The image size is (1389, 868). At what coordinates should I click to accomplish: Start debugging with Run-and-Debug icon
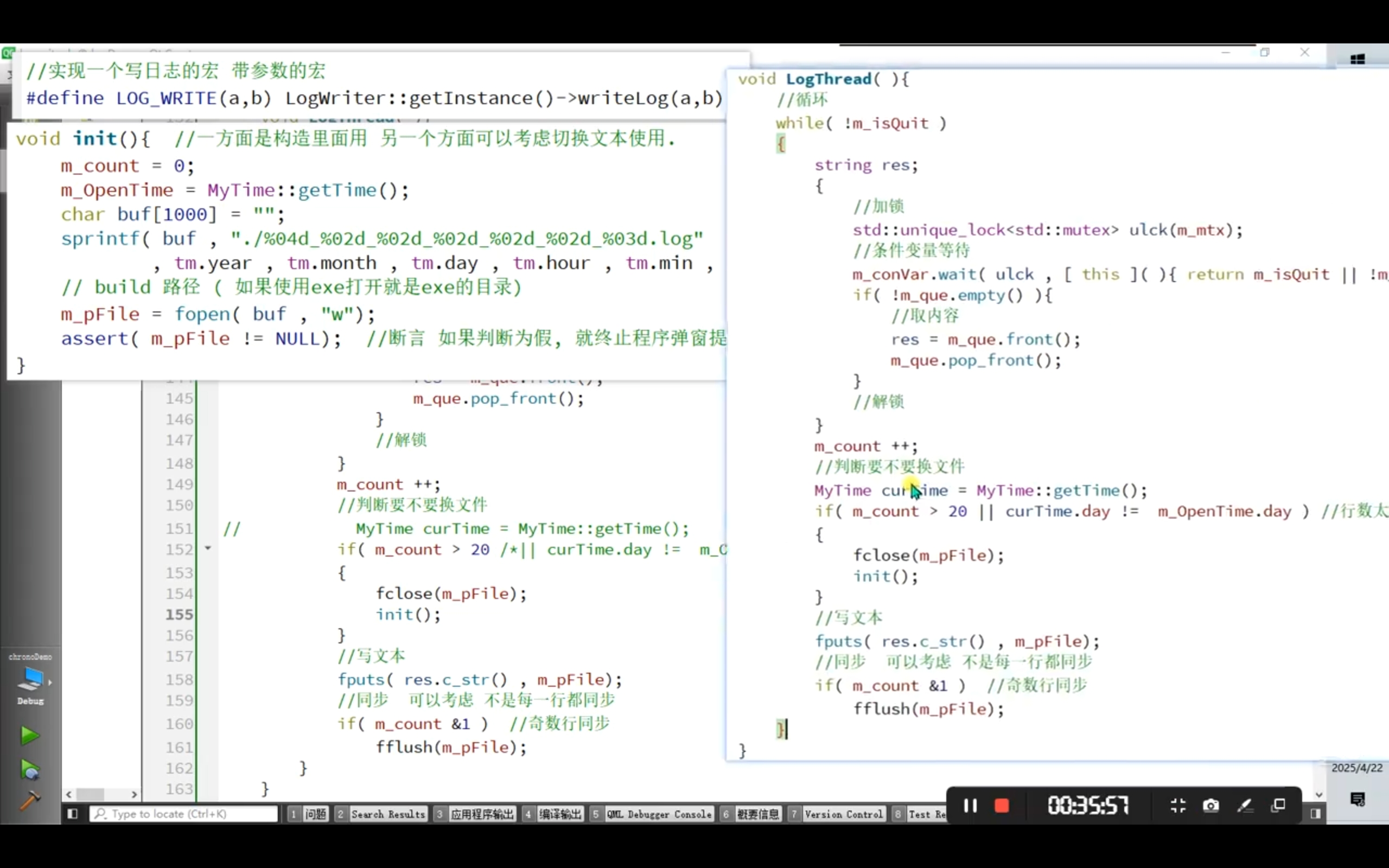tap(29, 770)
